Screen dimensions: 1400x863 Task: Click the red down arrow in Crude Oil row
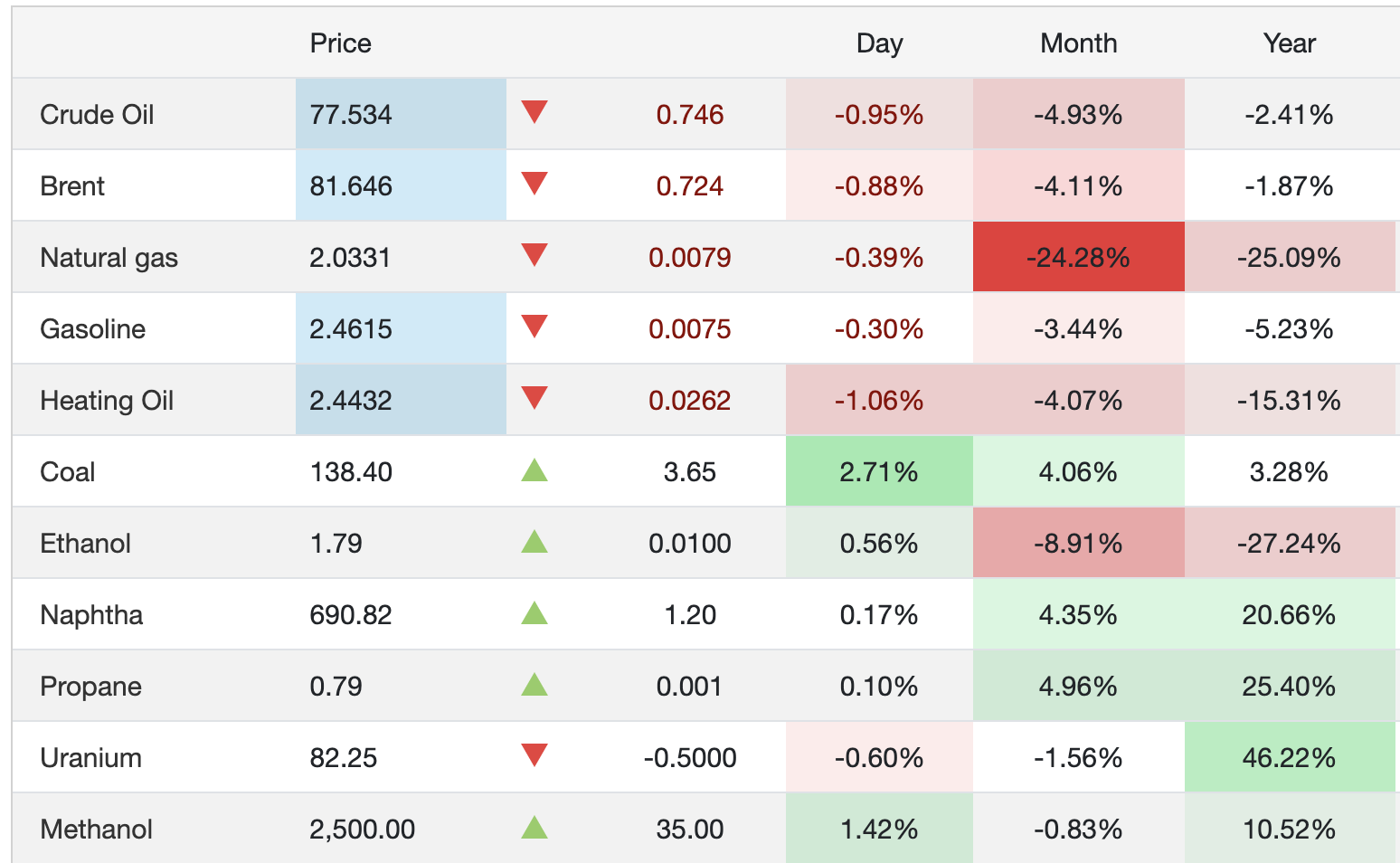(x=534, y=112)
